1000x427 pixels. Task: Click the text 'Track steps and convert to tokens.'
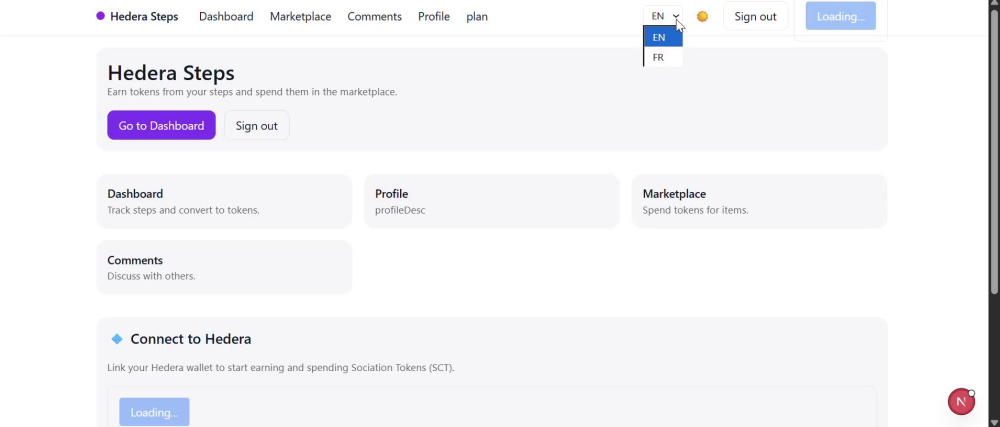pos(183,210)
